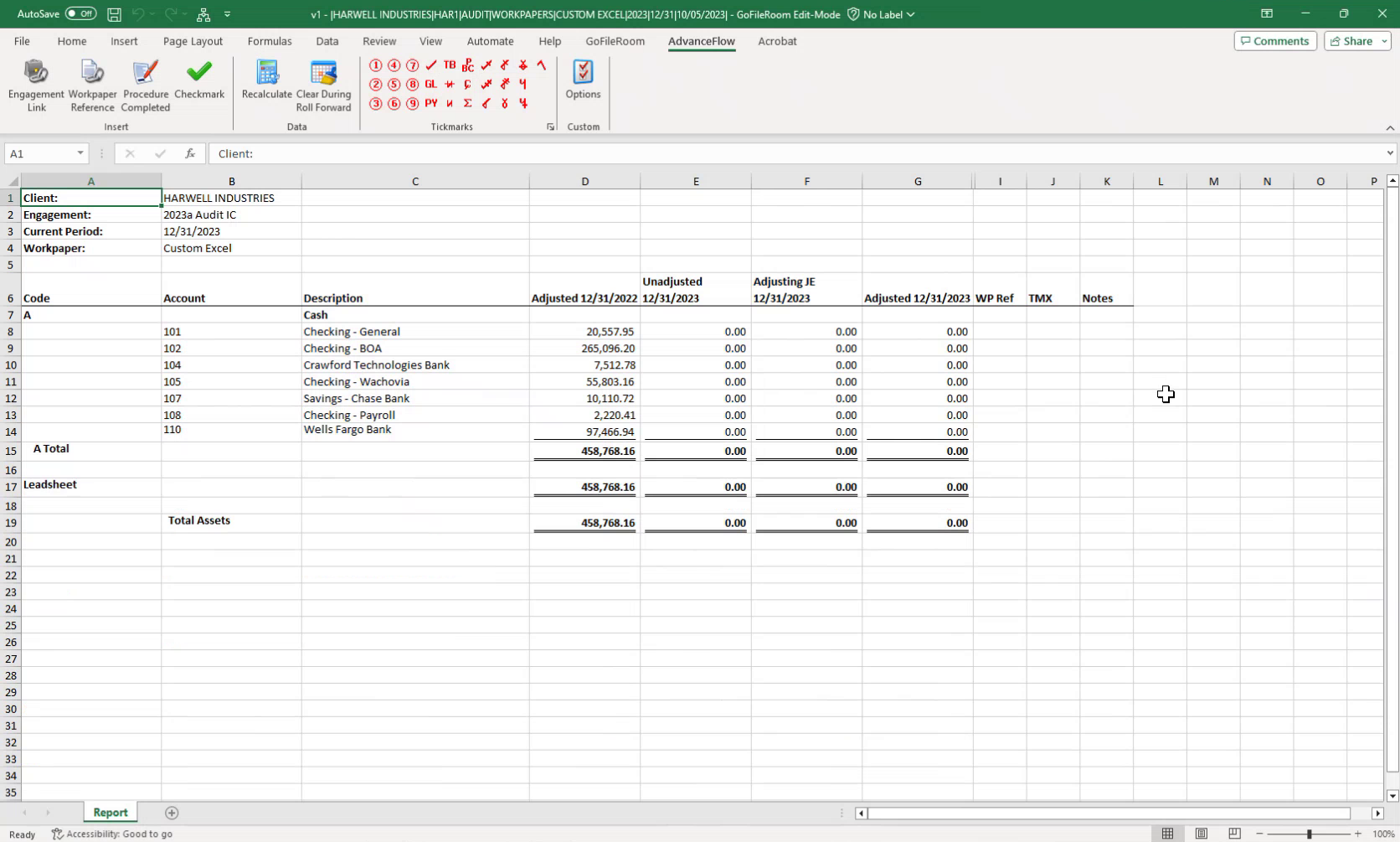Click the Workpaper Reference icon
1400x842 pixels.
tap(92, 85)
